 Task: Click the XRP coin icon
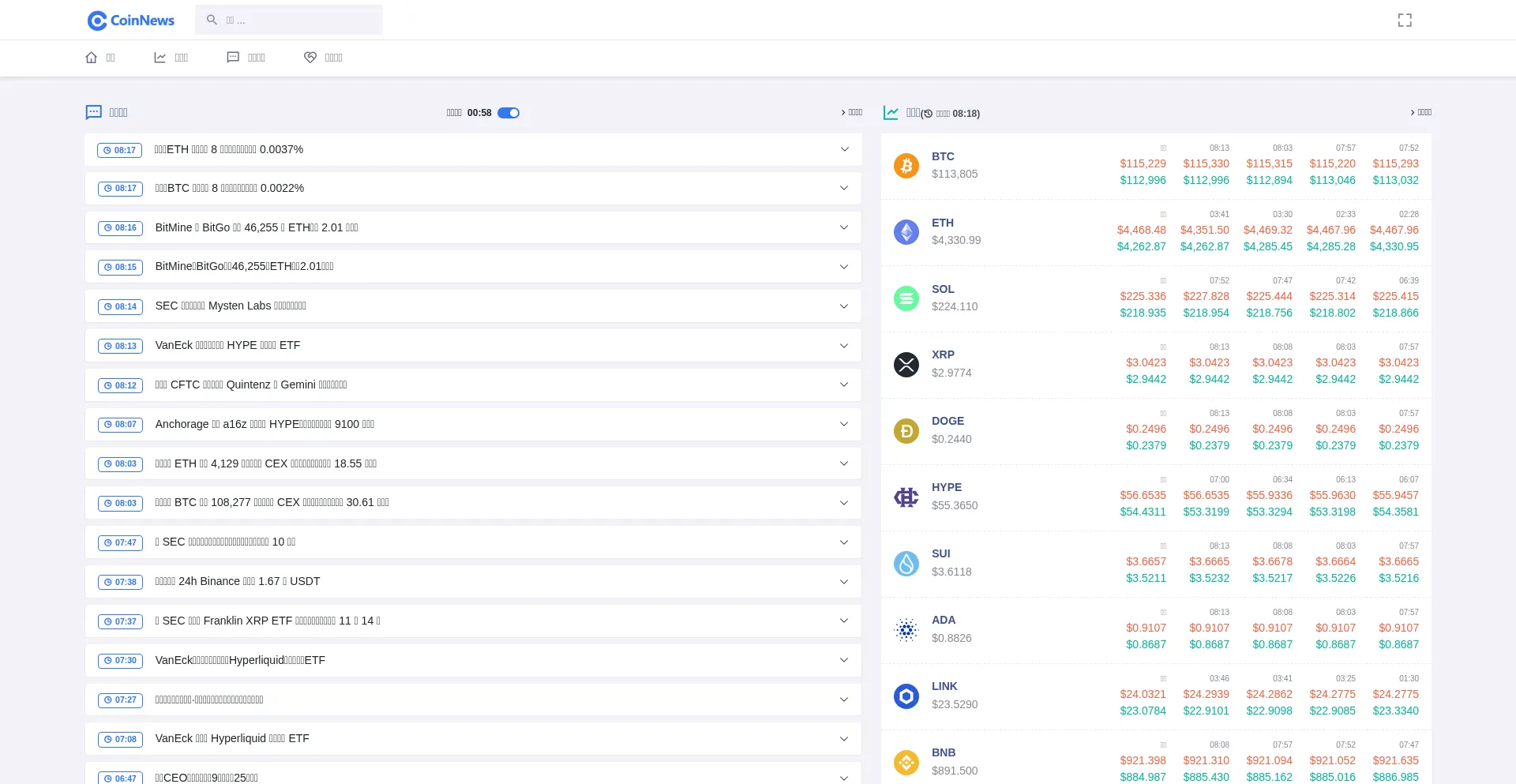click(x=906, y=365)
